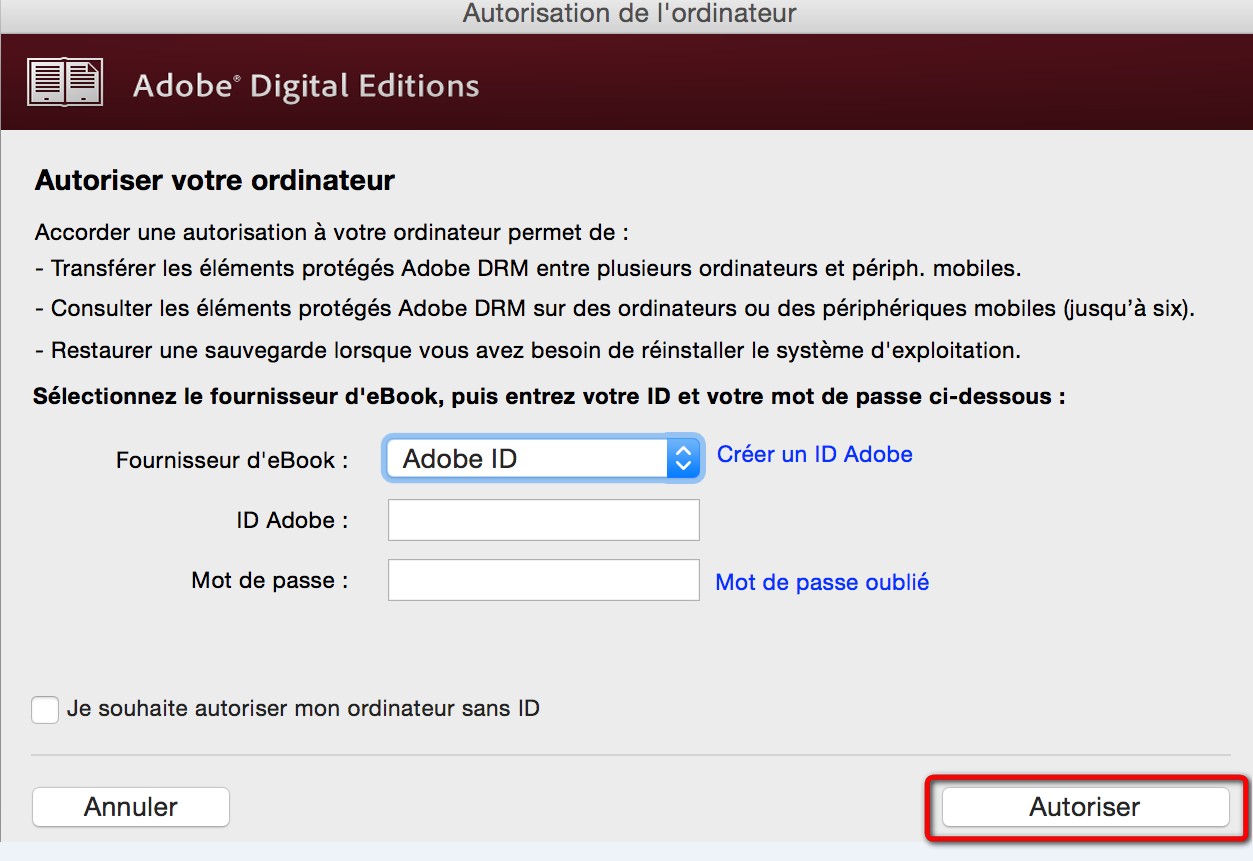Click the Créer un ID Adobe link
The width and height of the screenshot is (1253, 861).
[x=815, y=455]
